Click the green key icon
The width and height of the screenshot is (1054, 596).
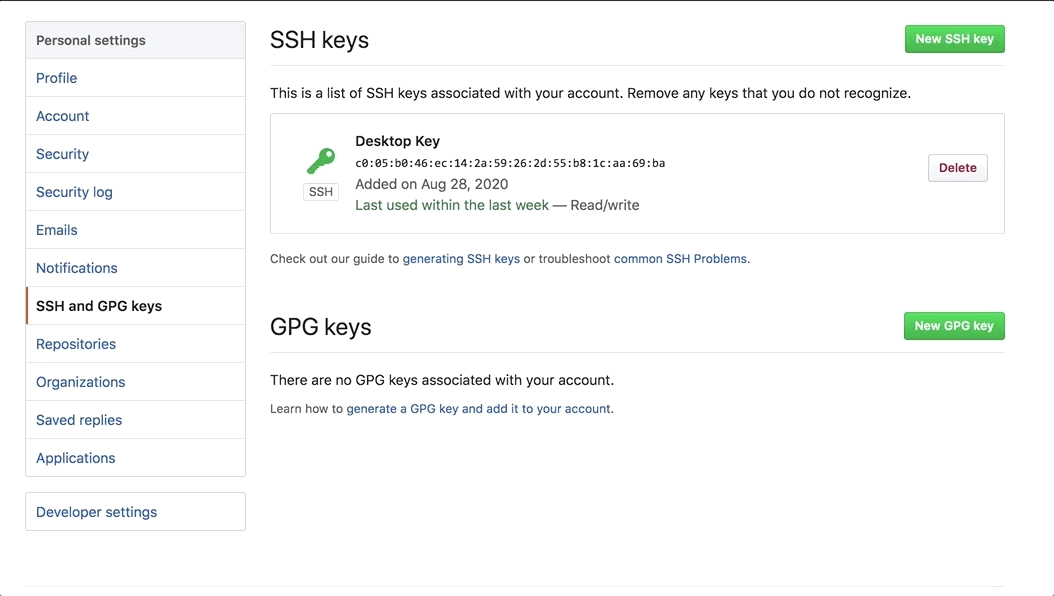pyautogui.click(x=321, y=160)
